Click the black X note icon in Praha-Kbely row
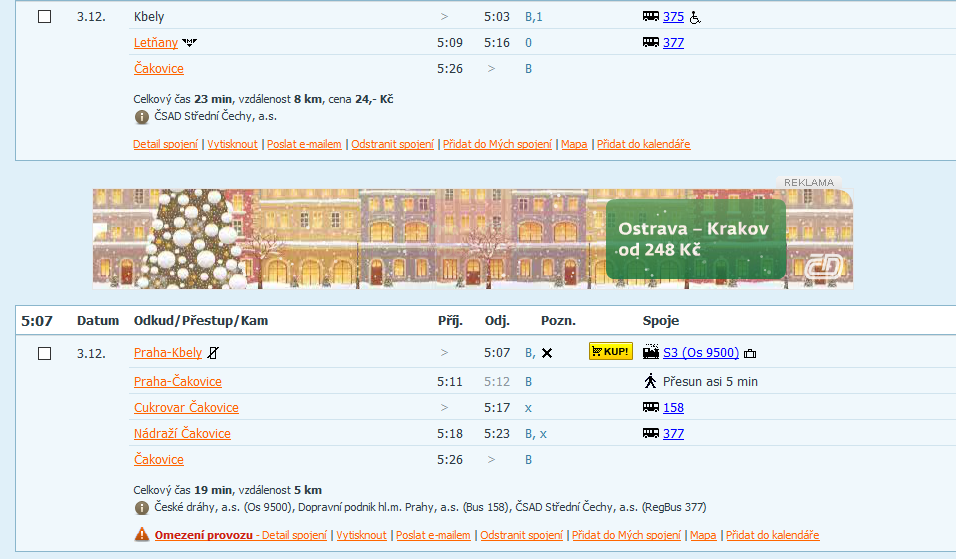Image resolution: width=956 pixels, height=559 pixels. coord(547,353)
